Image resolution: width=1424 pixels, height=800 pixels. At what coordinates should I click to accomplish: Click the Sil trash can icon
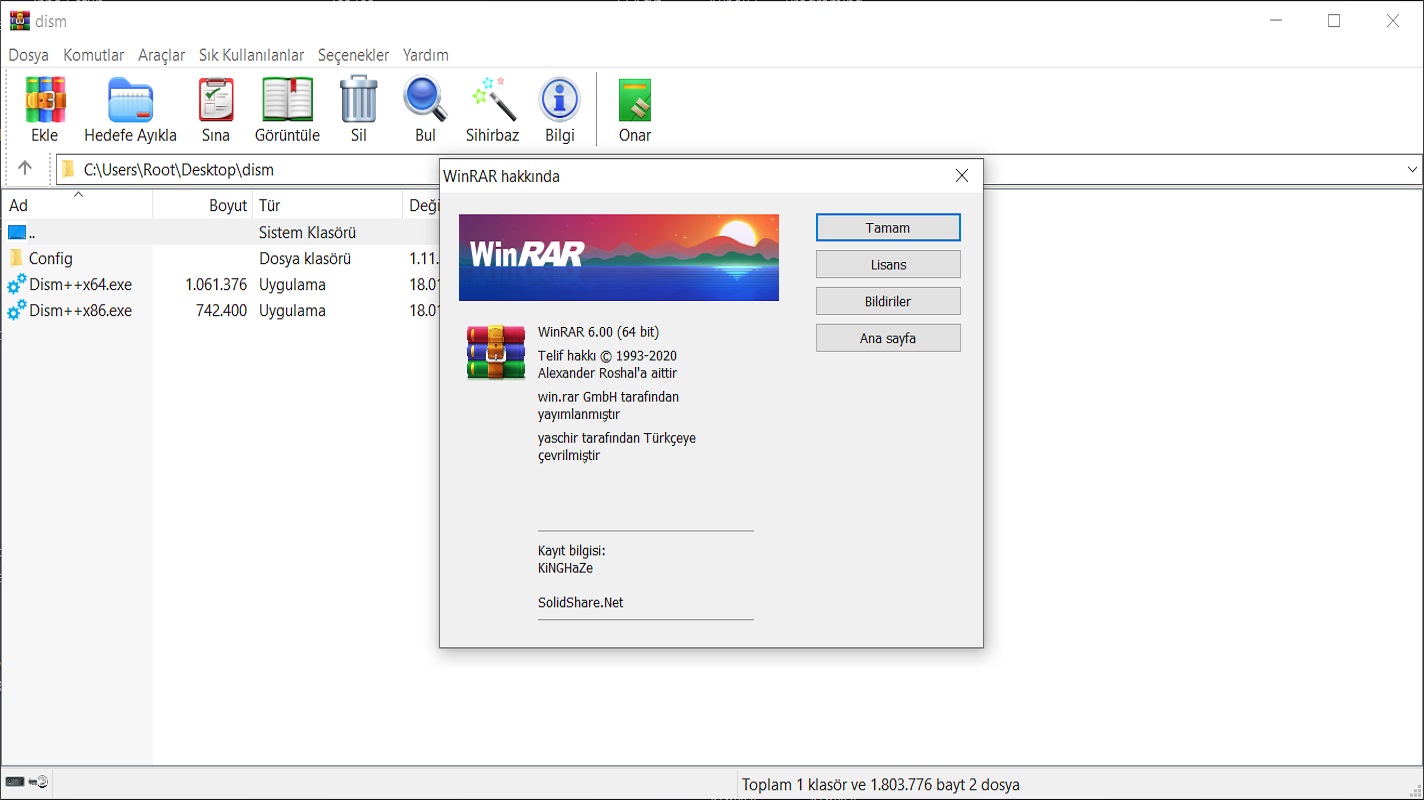(358, 102)
